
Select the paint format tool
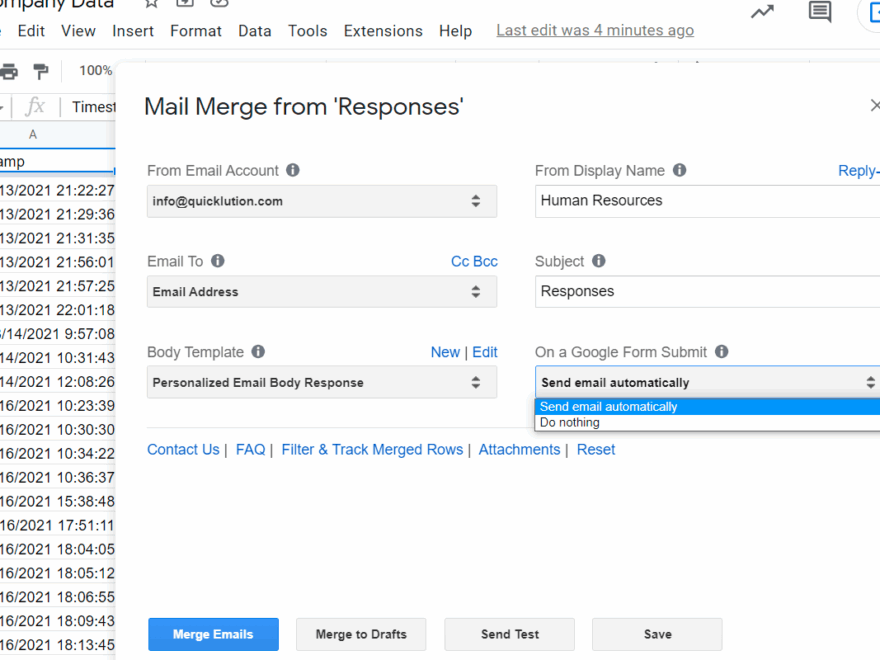click(40, 71)
